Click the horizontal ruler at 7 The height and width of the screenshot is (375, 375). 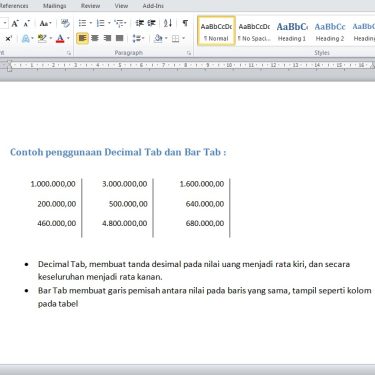coord(163,65)
